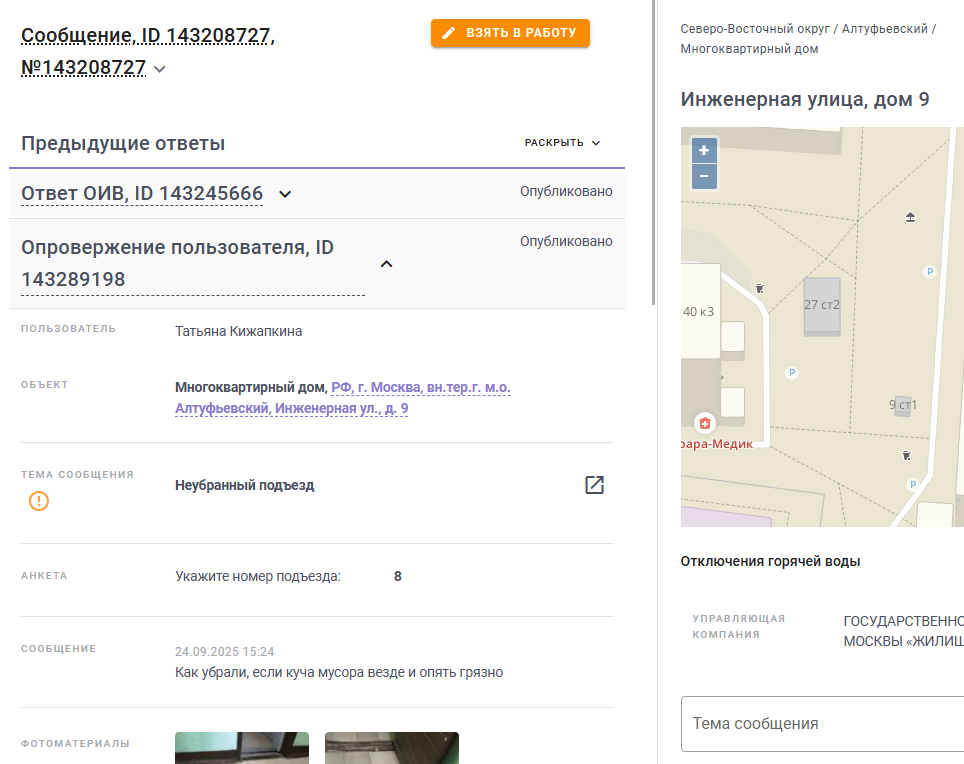Click the parking 'P' icon near the top right of the map
Screen dimensions: 964x764
930,271
